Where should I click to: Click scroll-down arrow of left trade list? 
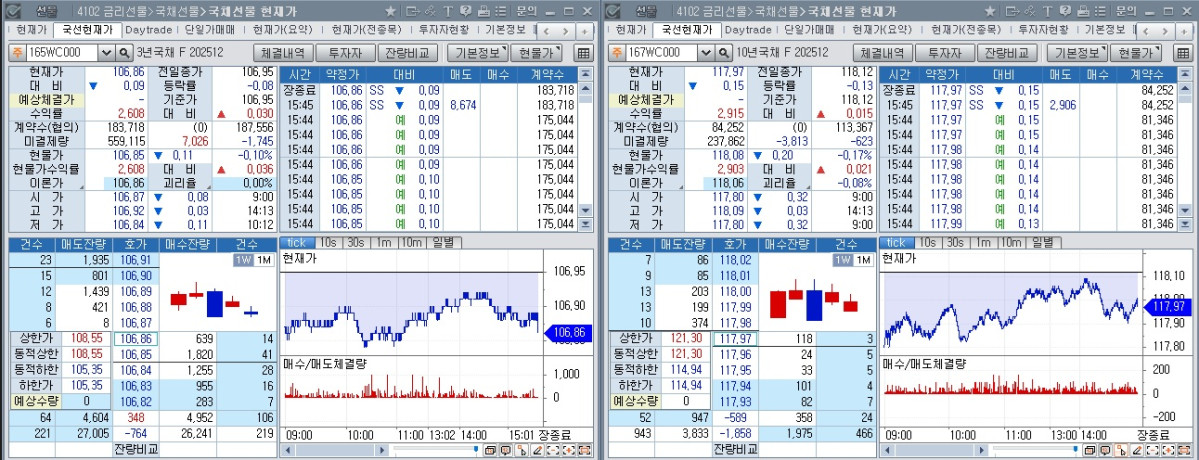click(586, 211)
